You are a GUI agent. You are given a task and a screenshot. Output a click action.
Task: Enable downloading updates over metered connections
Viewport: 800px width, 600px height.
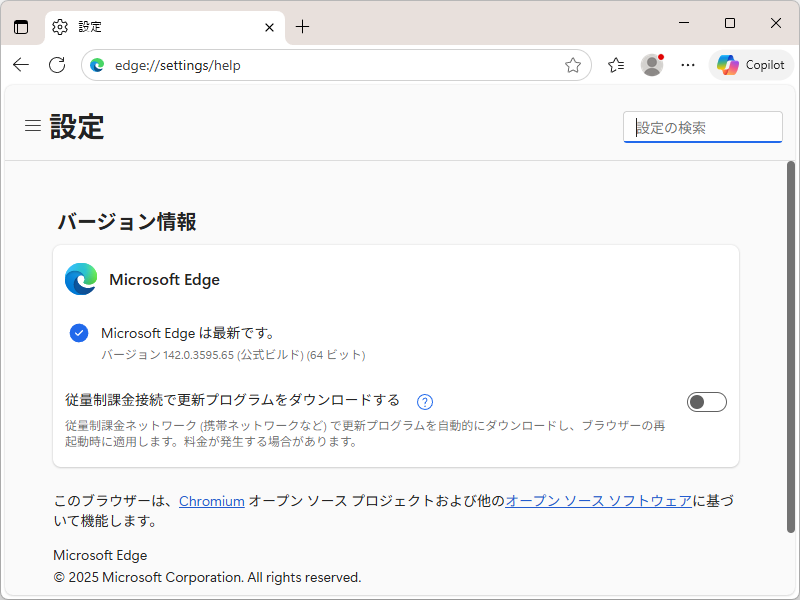[x=706, y=401]
